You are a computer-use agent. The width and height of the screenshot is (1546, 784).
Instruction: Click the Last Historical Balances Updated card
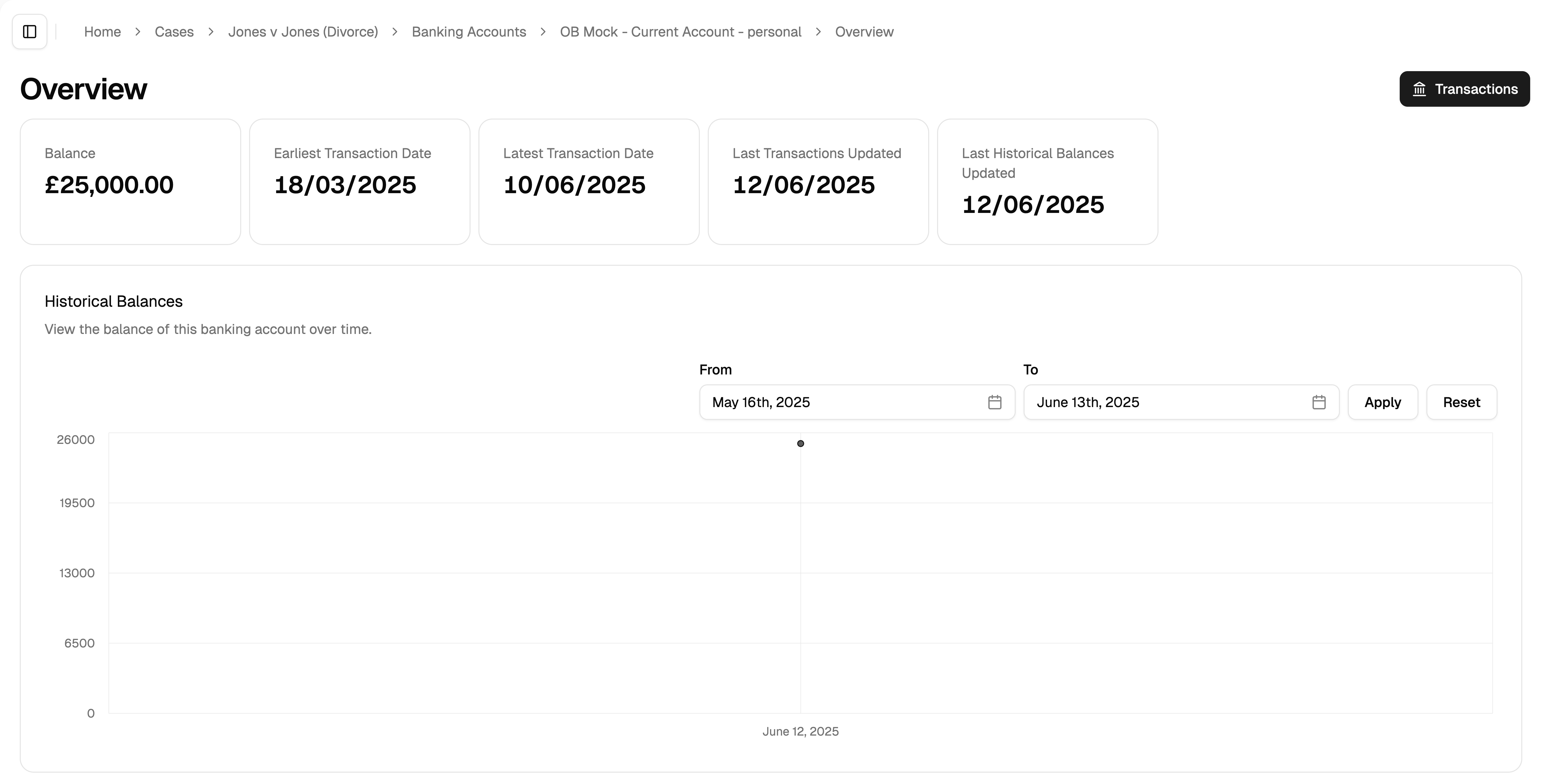pos(1047,182)
